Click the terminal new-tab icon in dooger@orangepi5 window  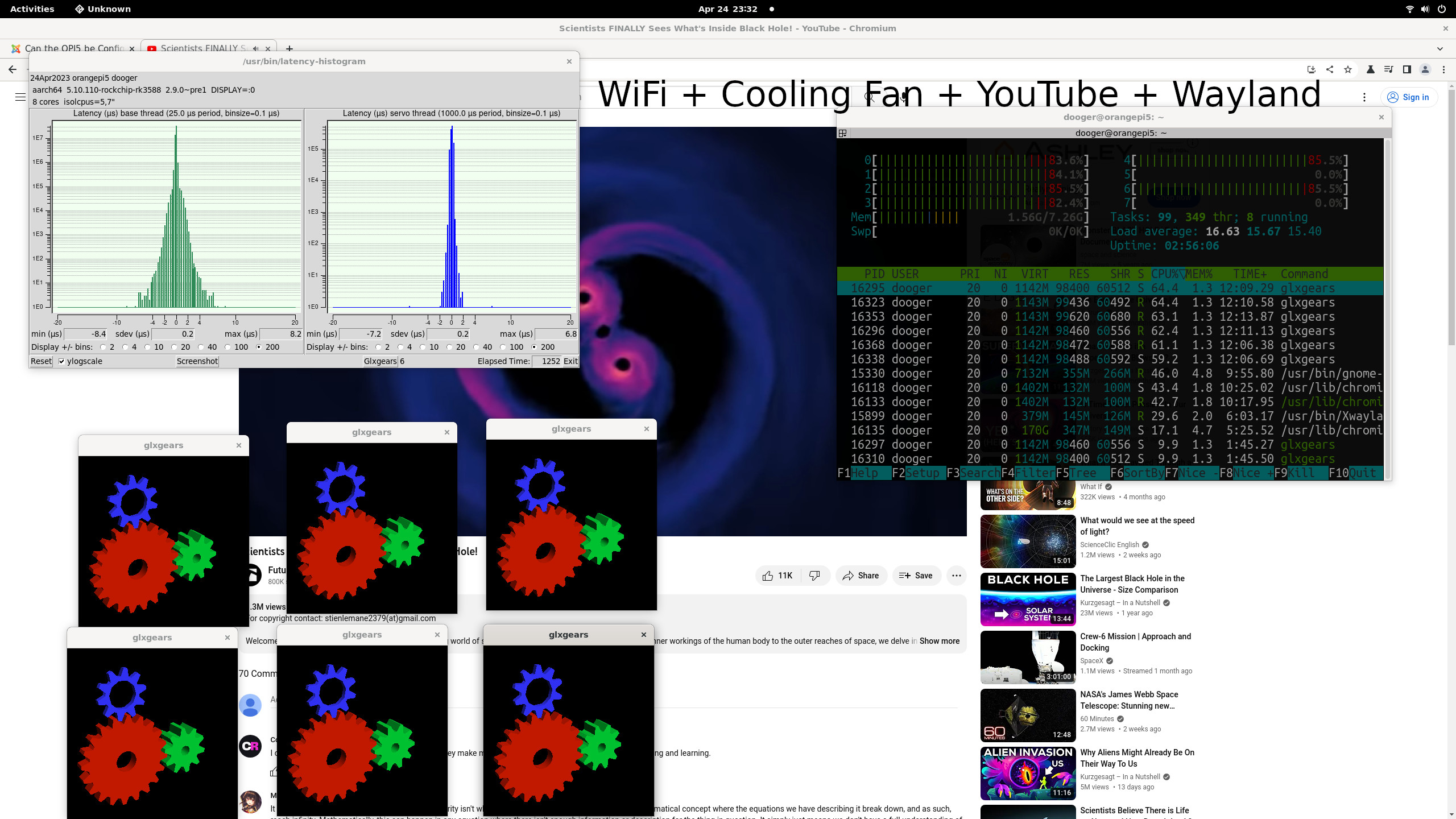click(843, 133)
